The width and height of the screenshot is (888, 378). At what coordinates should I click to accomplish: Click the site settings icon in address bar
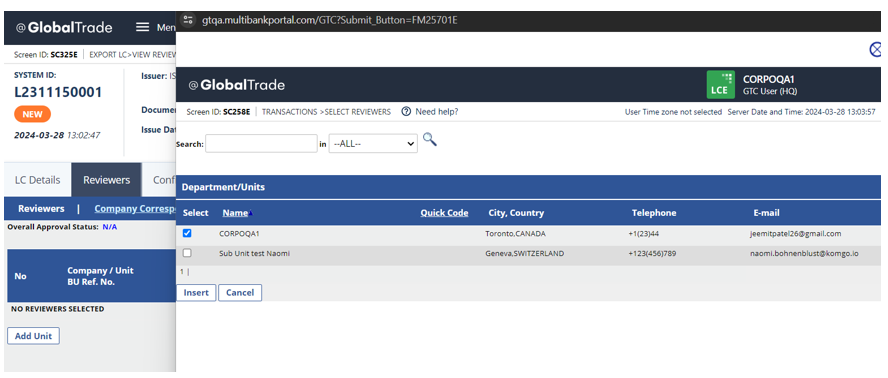[x=189, y=20]
